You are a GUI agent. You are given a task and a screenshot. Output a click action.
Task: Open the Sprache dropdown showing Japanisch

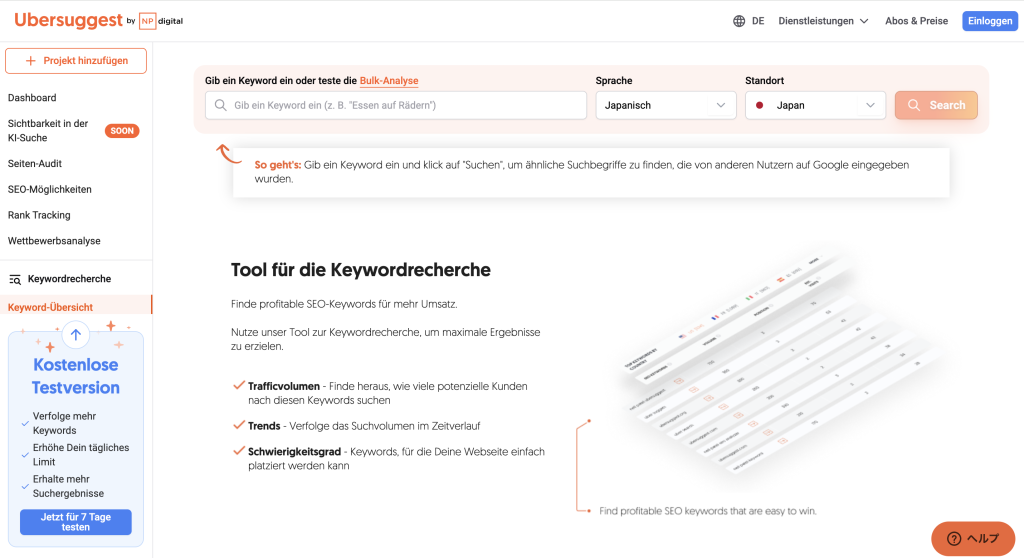click(x=665, y=105)
